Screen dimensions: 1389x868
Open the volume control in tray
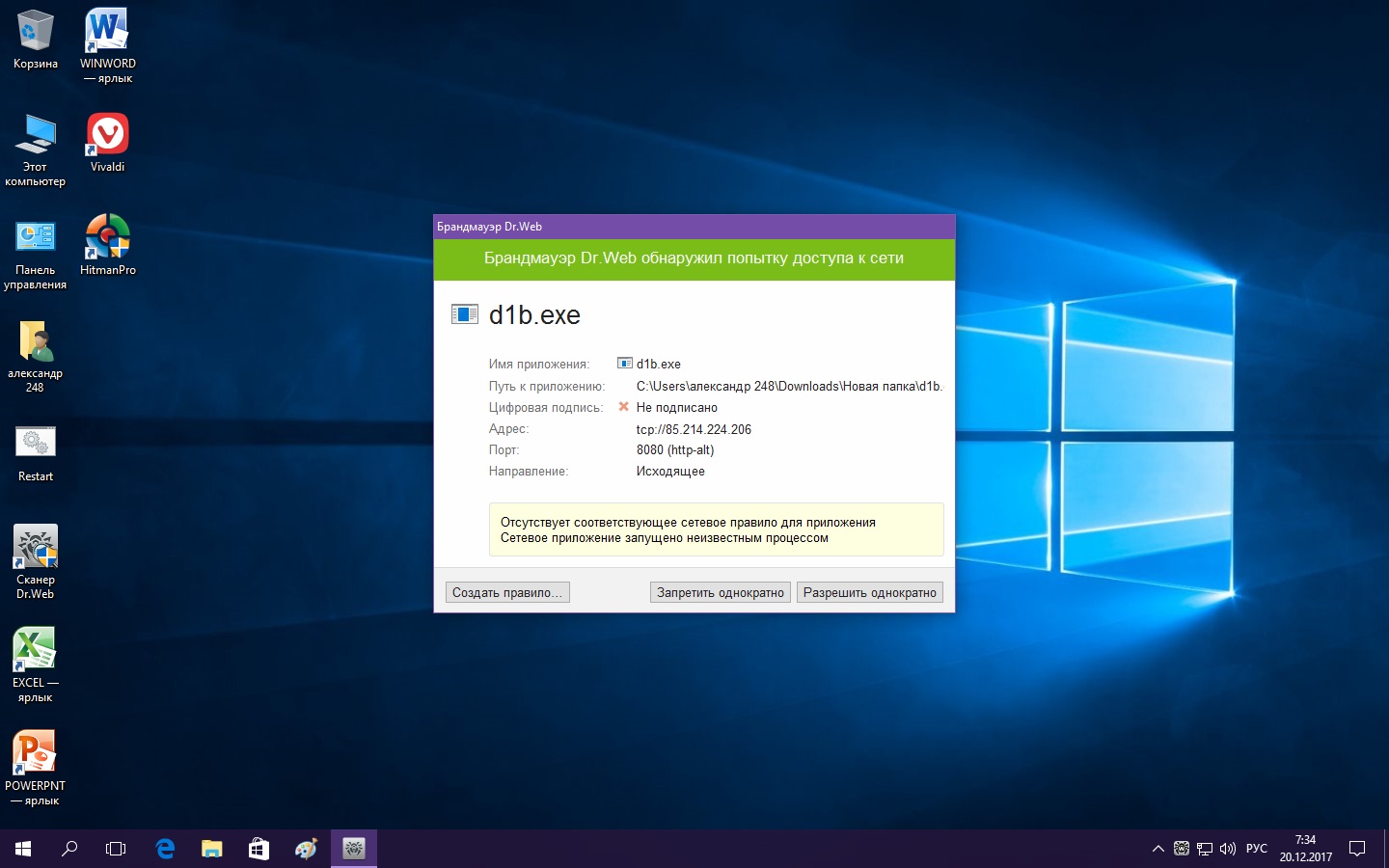(x=1228, y=849)
